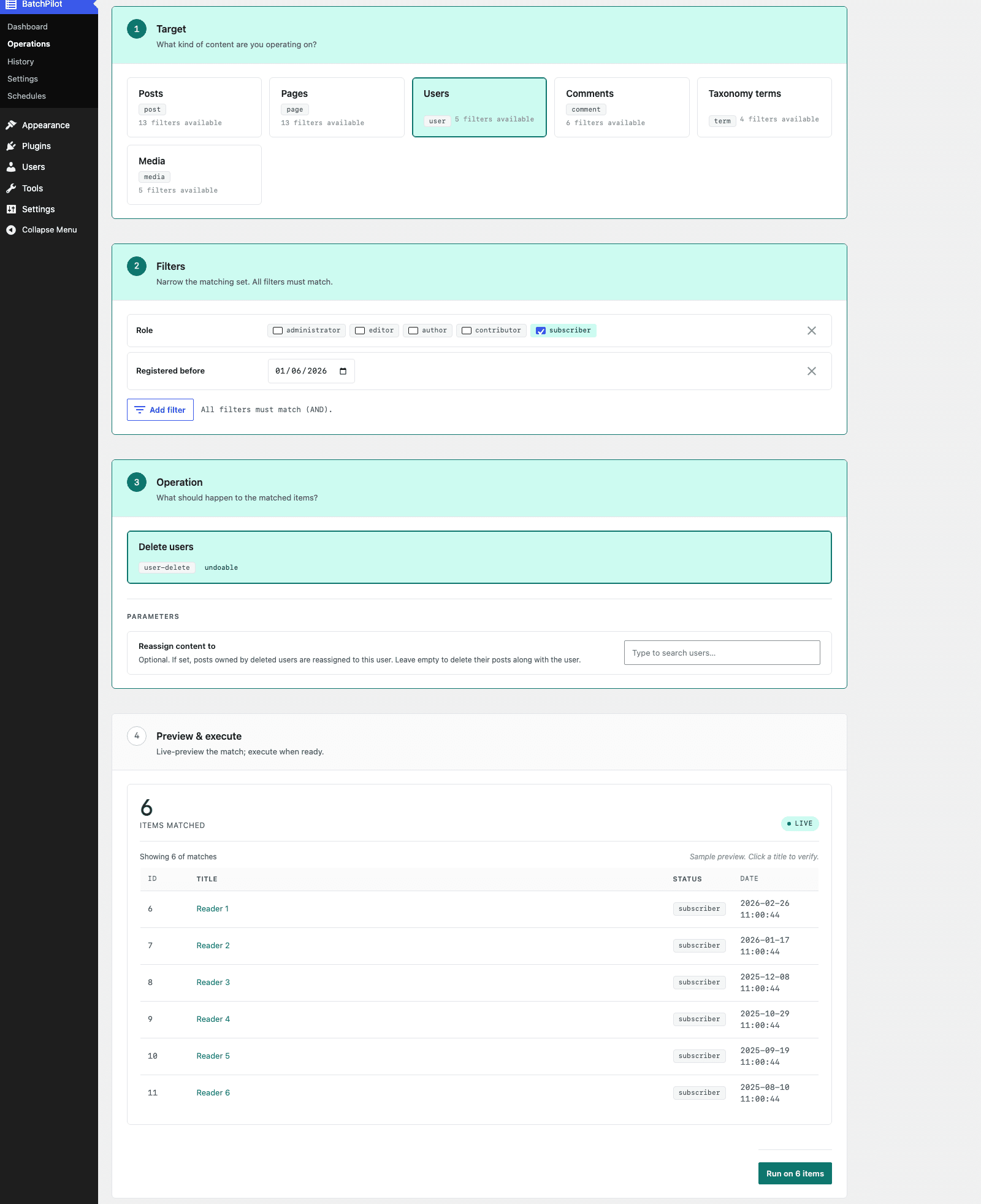Open the Reader 6 user link

tap(213, 1093)
